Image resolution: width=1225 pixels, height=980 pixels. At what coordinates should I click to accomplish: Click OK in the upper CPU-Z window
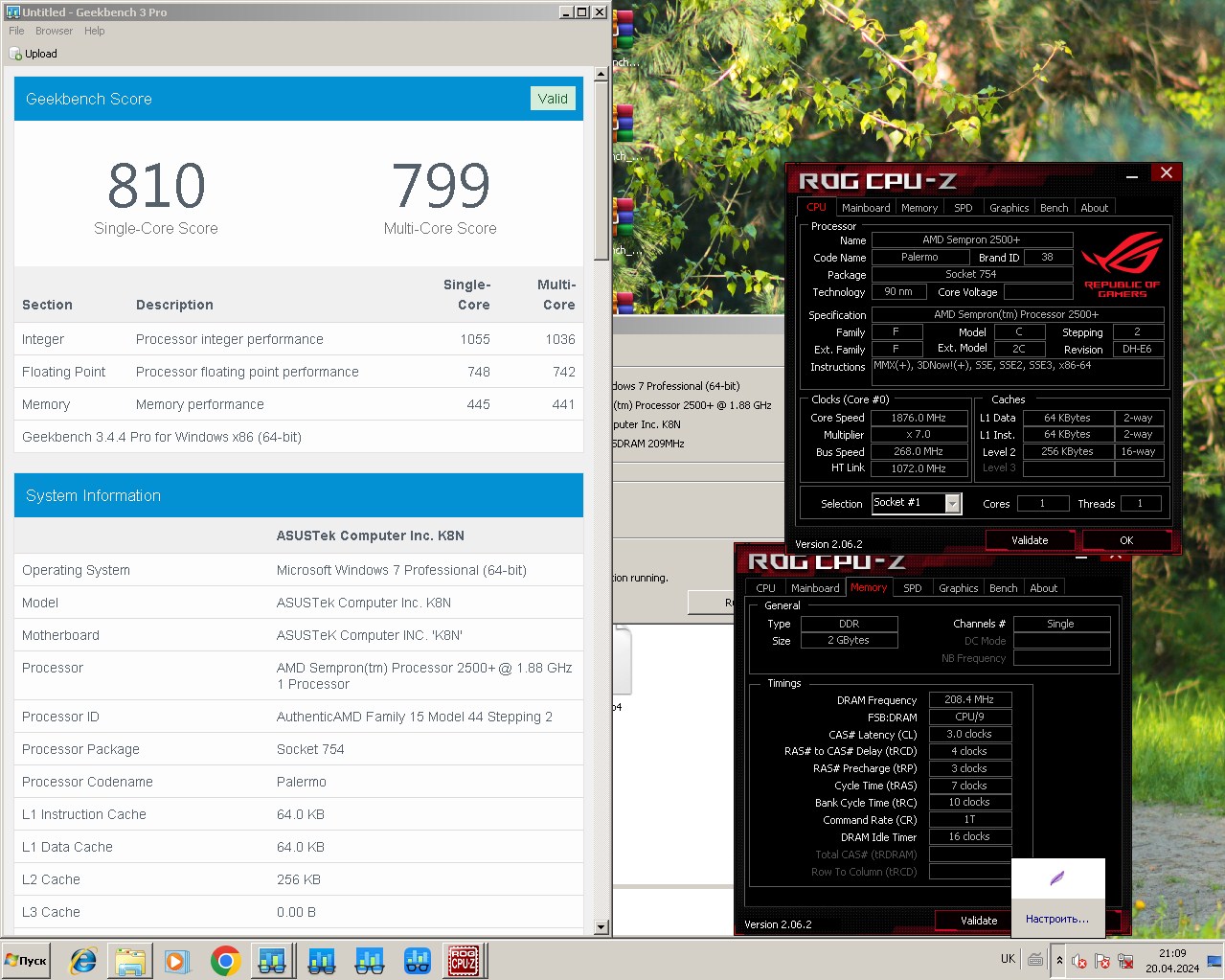(1126, 540)
